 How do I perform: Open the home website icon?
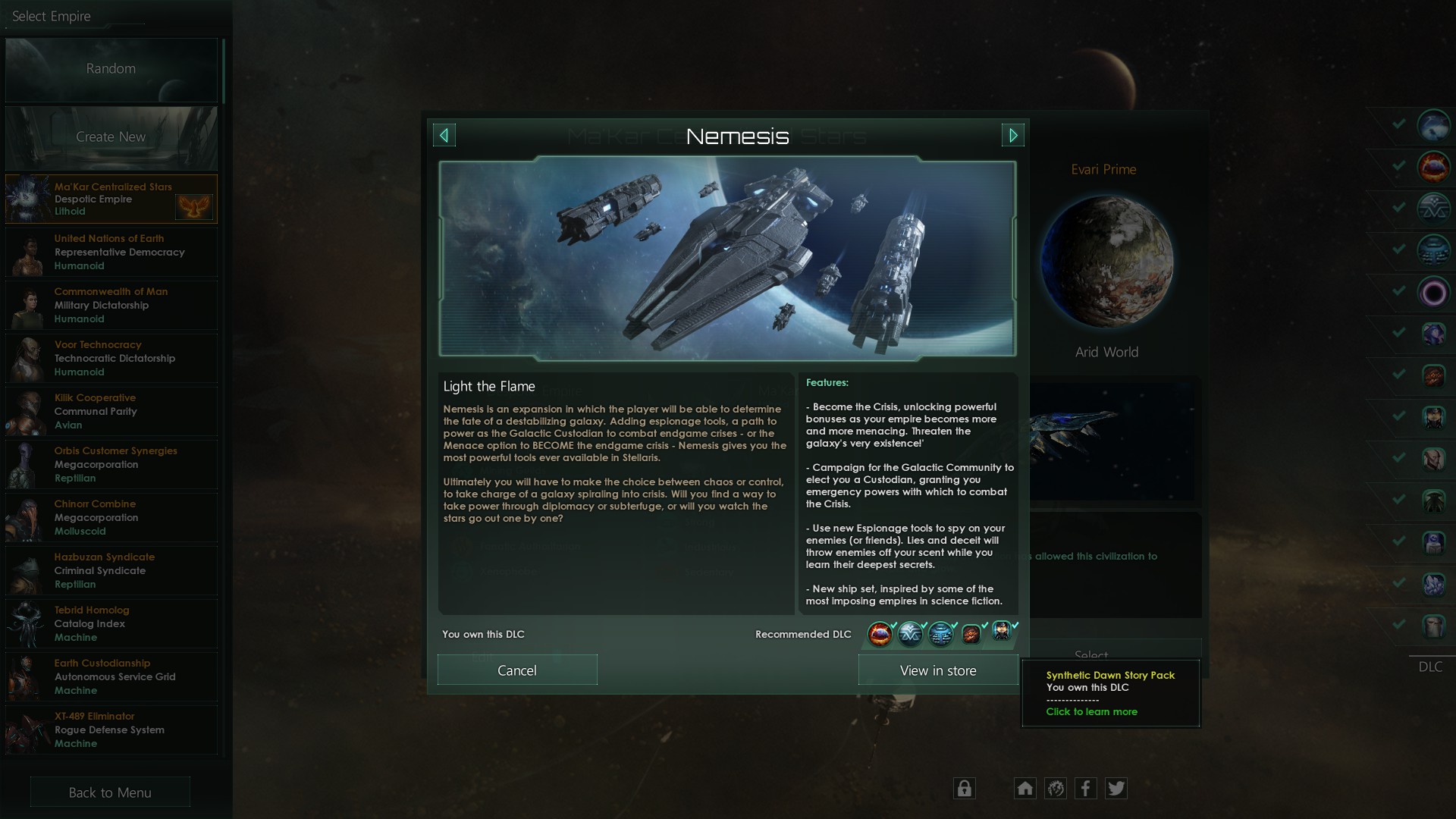coord(1025,789)
